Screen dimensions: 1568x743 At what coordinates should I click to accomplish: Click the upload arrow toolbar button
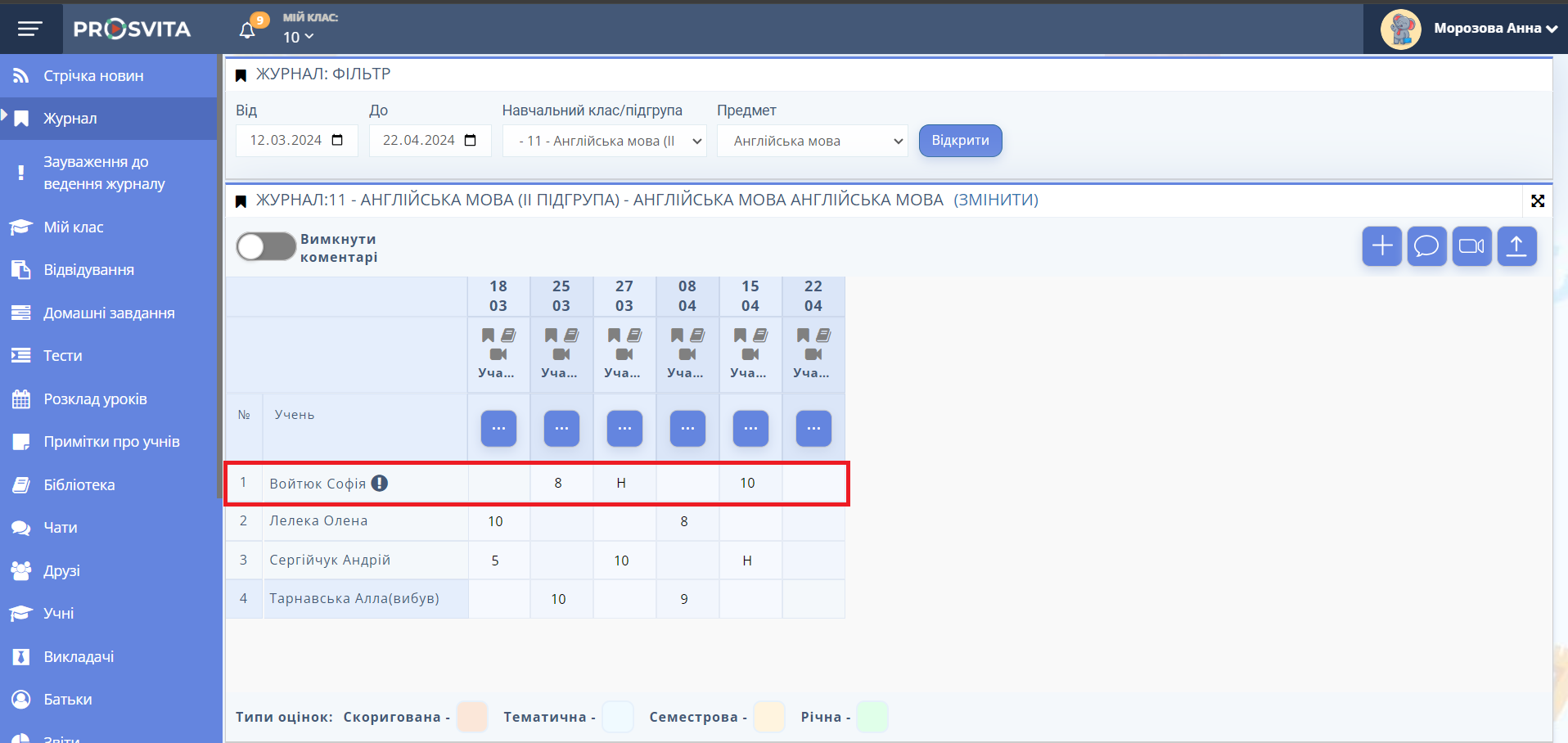(1516, 246)
